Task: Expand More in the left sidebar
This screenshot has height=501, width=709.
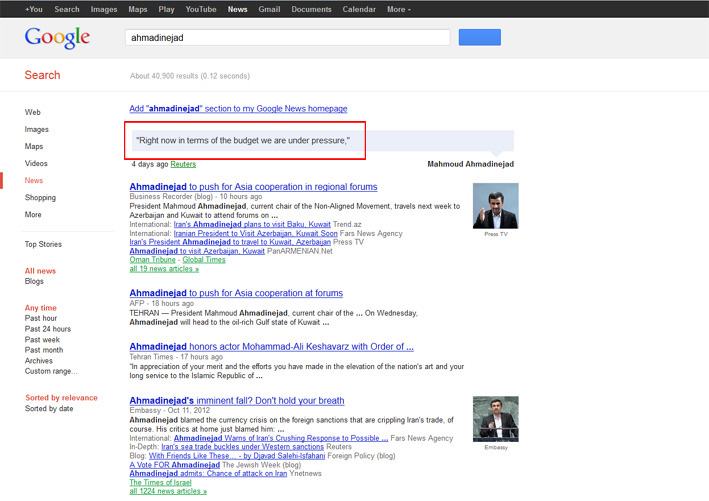Action: (33, 214)
